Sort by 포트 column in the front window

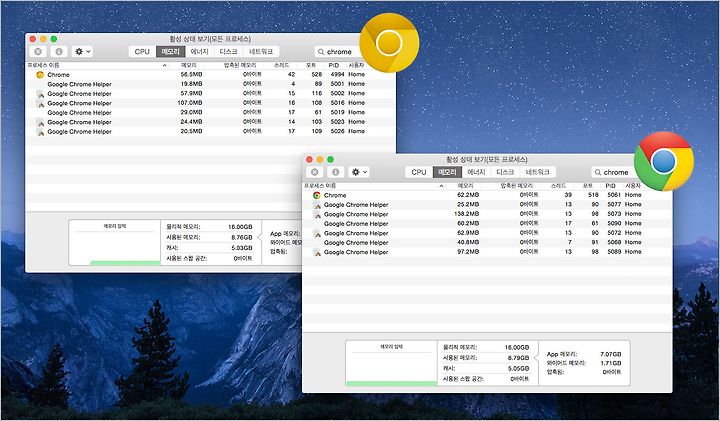click(588, 185)
